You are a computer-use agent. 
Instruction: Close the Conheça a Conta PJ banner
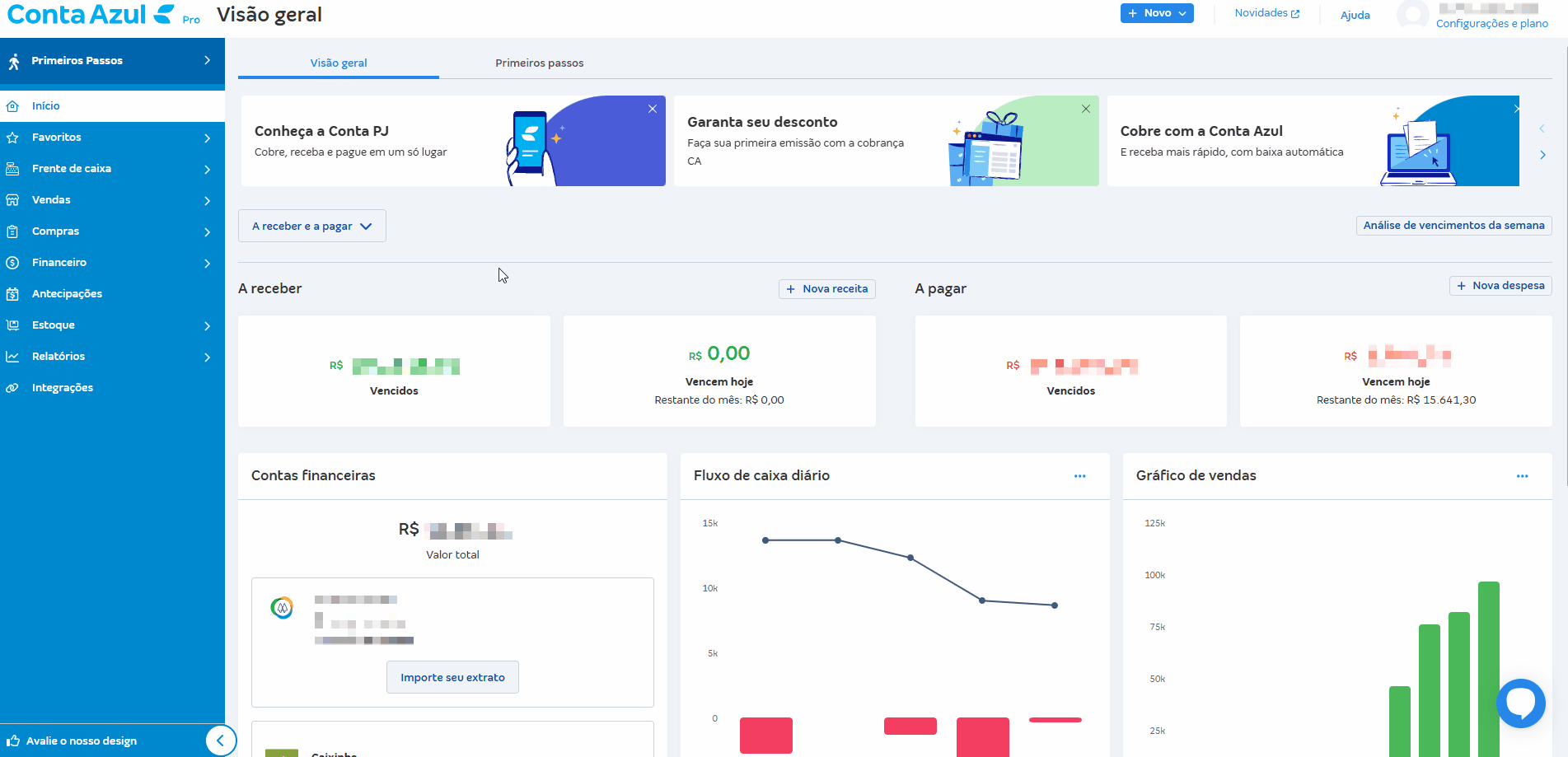click(x=653, y=109)
